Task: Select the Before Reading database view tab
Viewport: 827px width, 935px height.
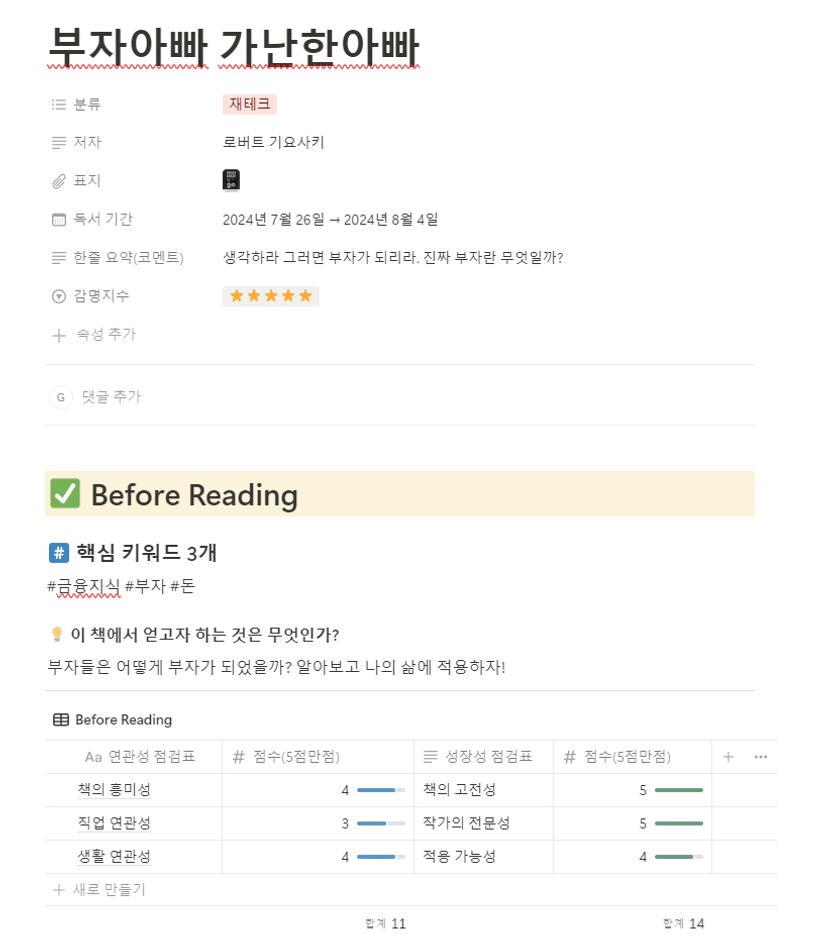Action: pyautogui.click(x=113, y=720)
